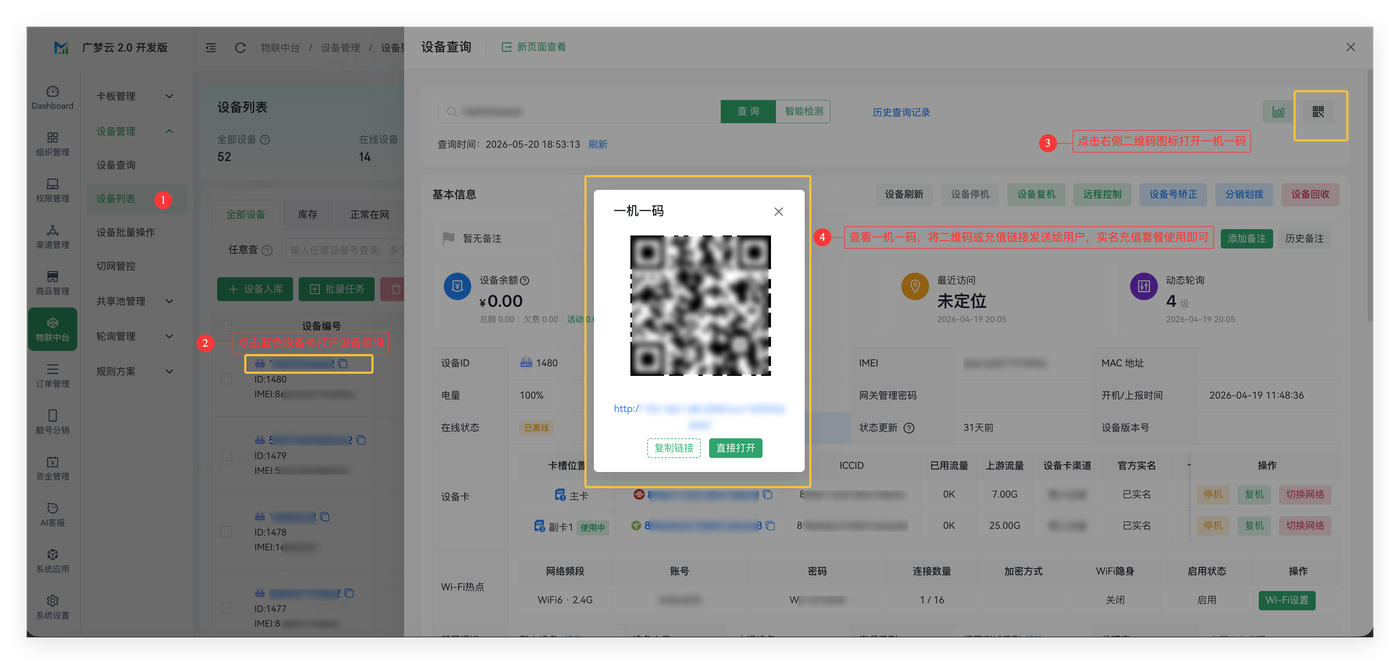
Task: Open AI客服 in the sidebar
Action: click(52, 514)
